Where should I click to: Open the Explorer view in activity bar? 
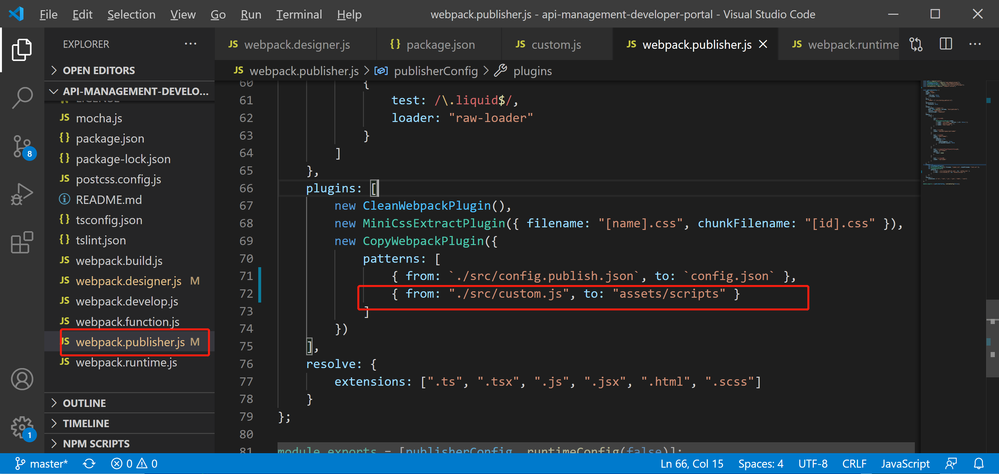tap(22, 50)
